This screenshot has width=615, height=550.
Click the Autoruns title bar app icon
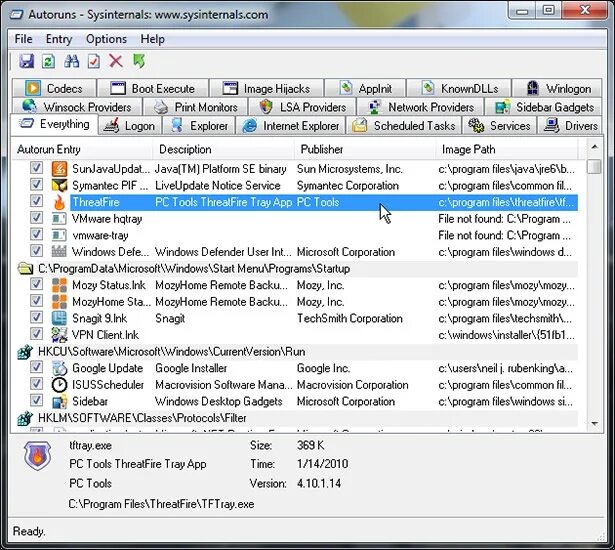click(17, 15)
